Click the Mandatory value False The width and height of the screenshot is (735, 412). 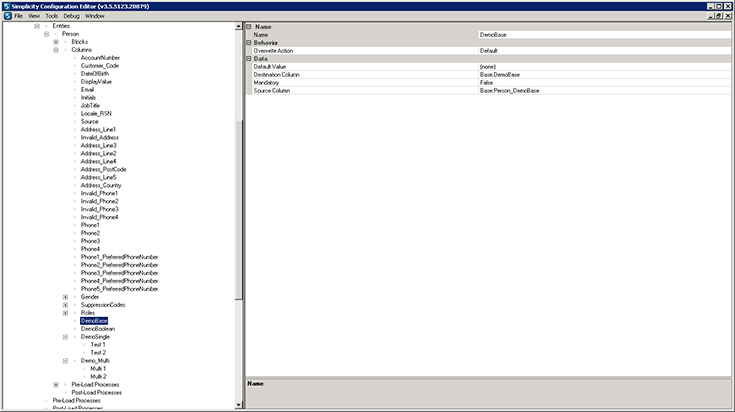604,82
